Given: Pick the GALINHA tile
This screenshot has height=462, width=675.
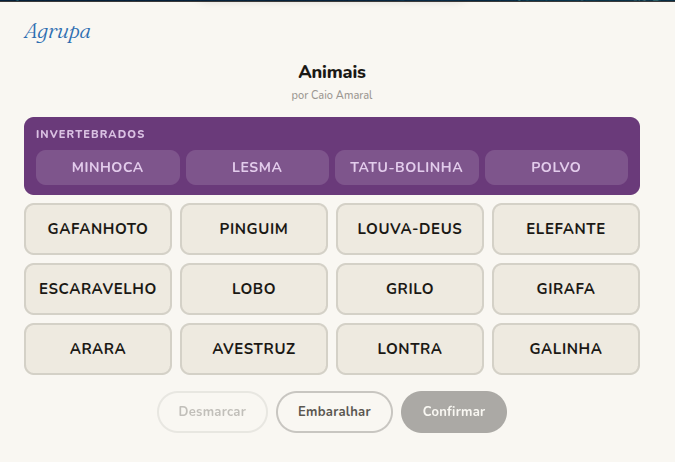Looking at the screenshot, I should pyautogui.click(x=566, y=349).
